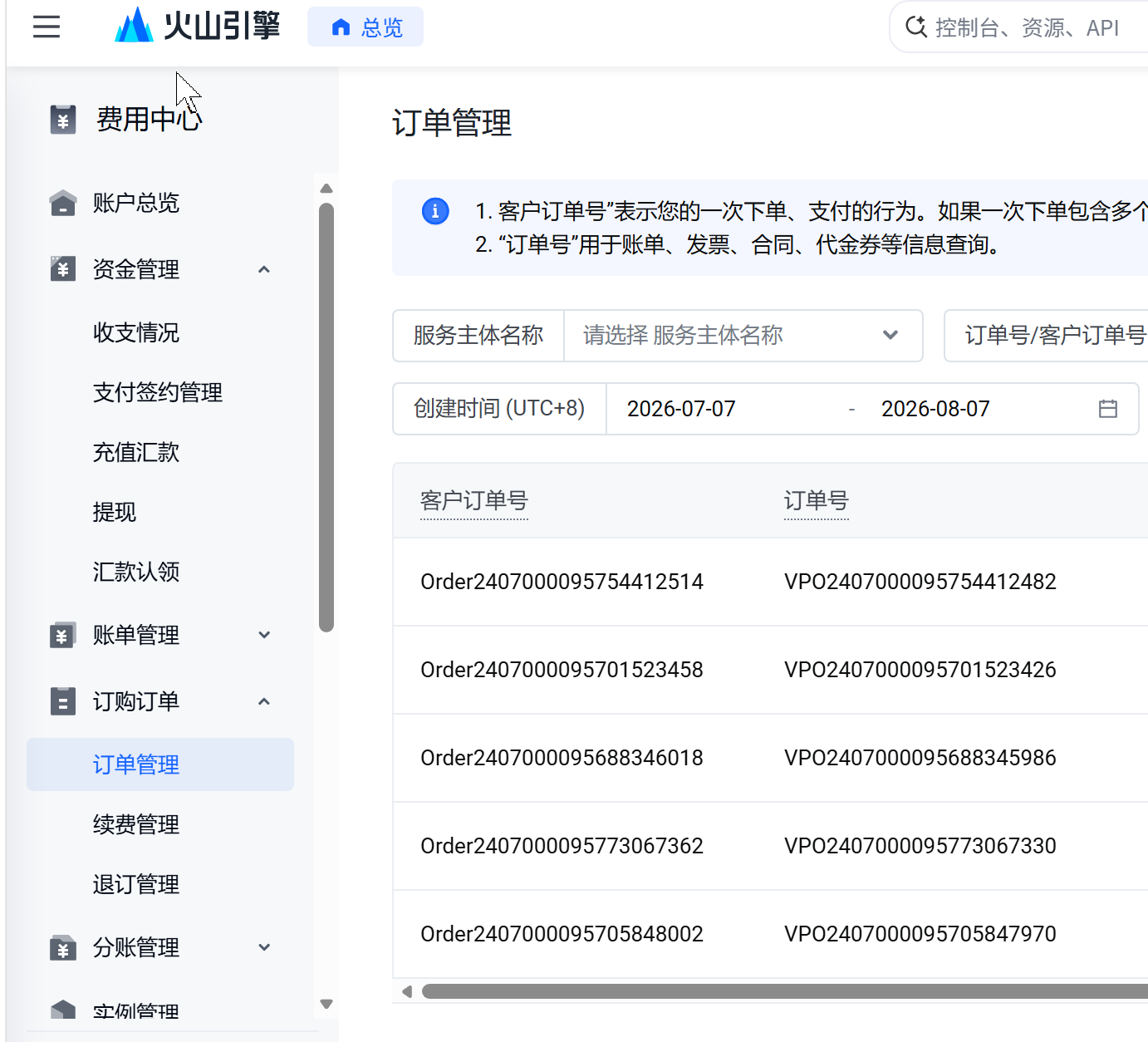This screenshot has height=1042, width=1148.
Task: Click left arrow of horizontal scrollbar
Action: (407, 991)
